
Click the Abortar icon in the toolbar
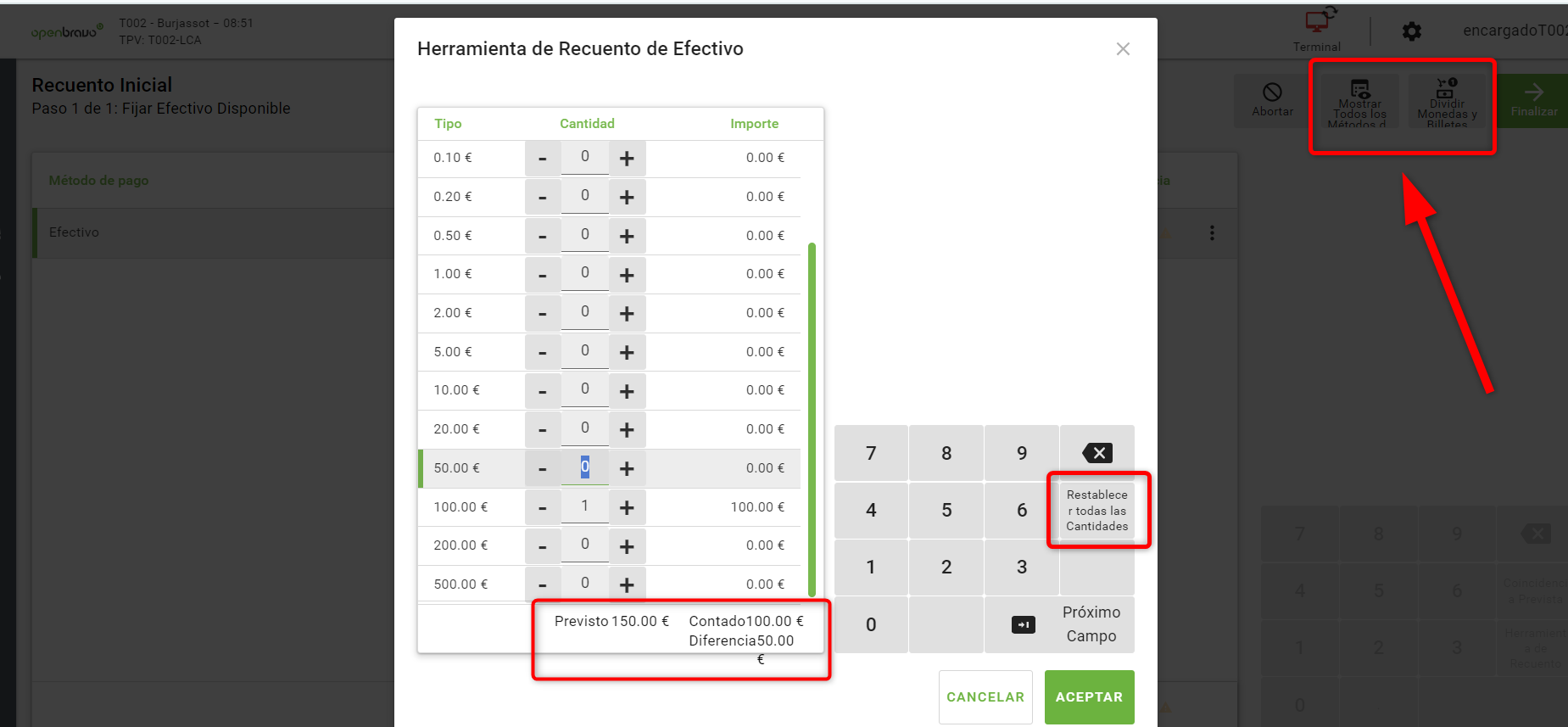(x=1272, y=92)
